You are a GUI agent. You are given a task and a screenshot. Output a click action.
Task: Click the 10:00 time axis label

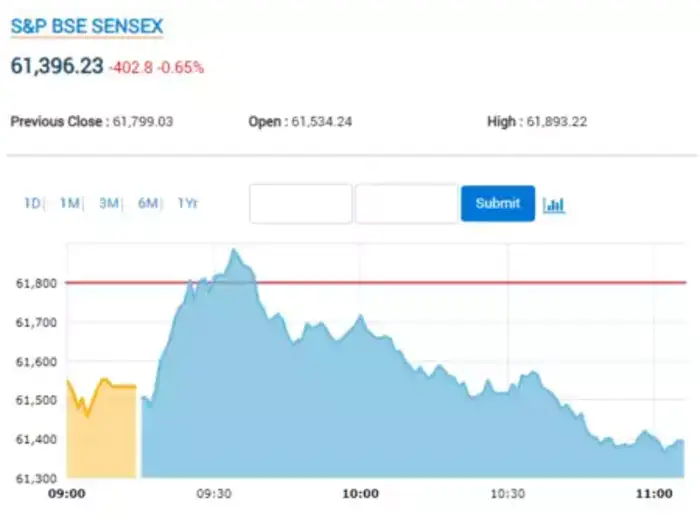[x=360, y=493]
